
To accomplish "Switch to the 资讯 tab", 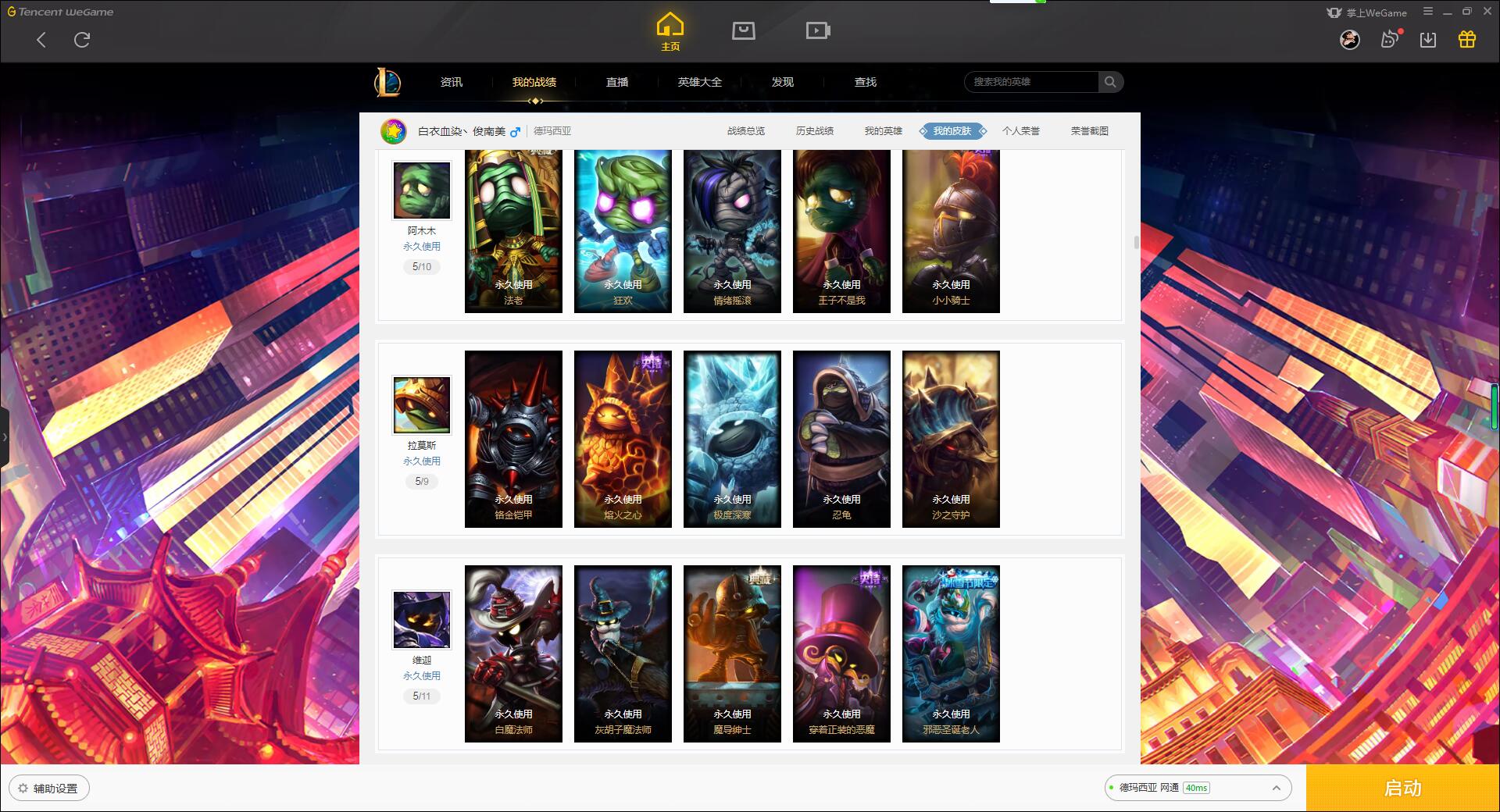I will (x=452, y=82).
